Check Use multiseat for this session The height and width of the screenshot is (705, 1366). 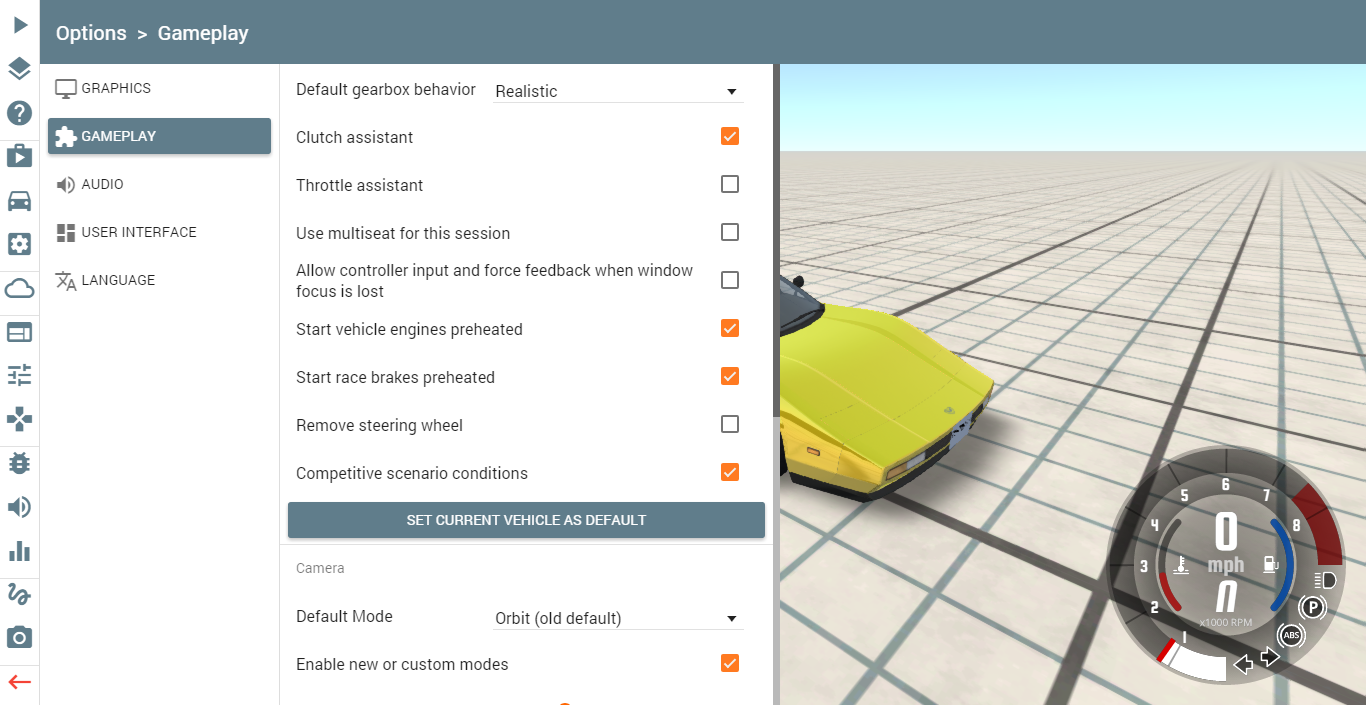coord(730,232)
